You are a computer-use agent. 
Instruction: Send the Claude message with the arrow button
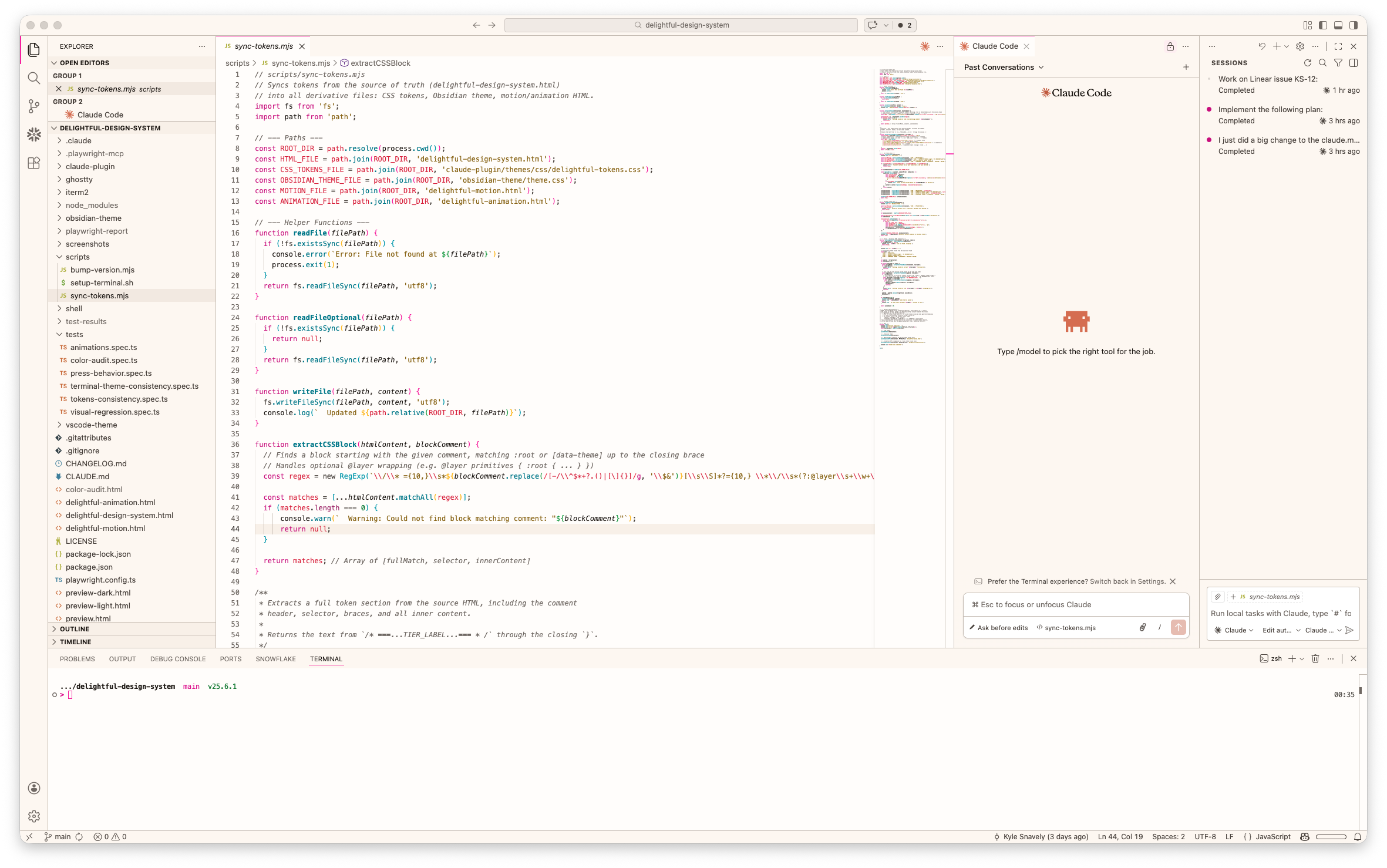coord(1178,627)
